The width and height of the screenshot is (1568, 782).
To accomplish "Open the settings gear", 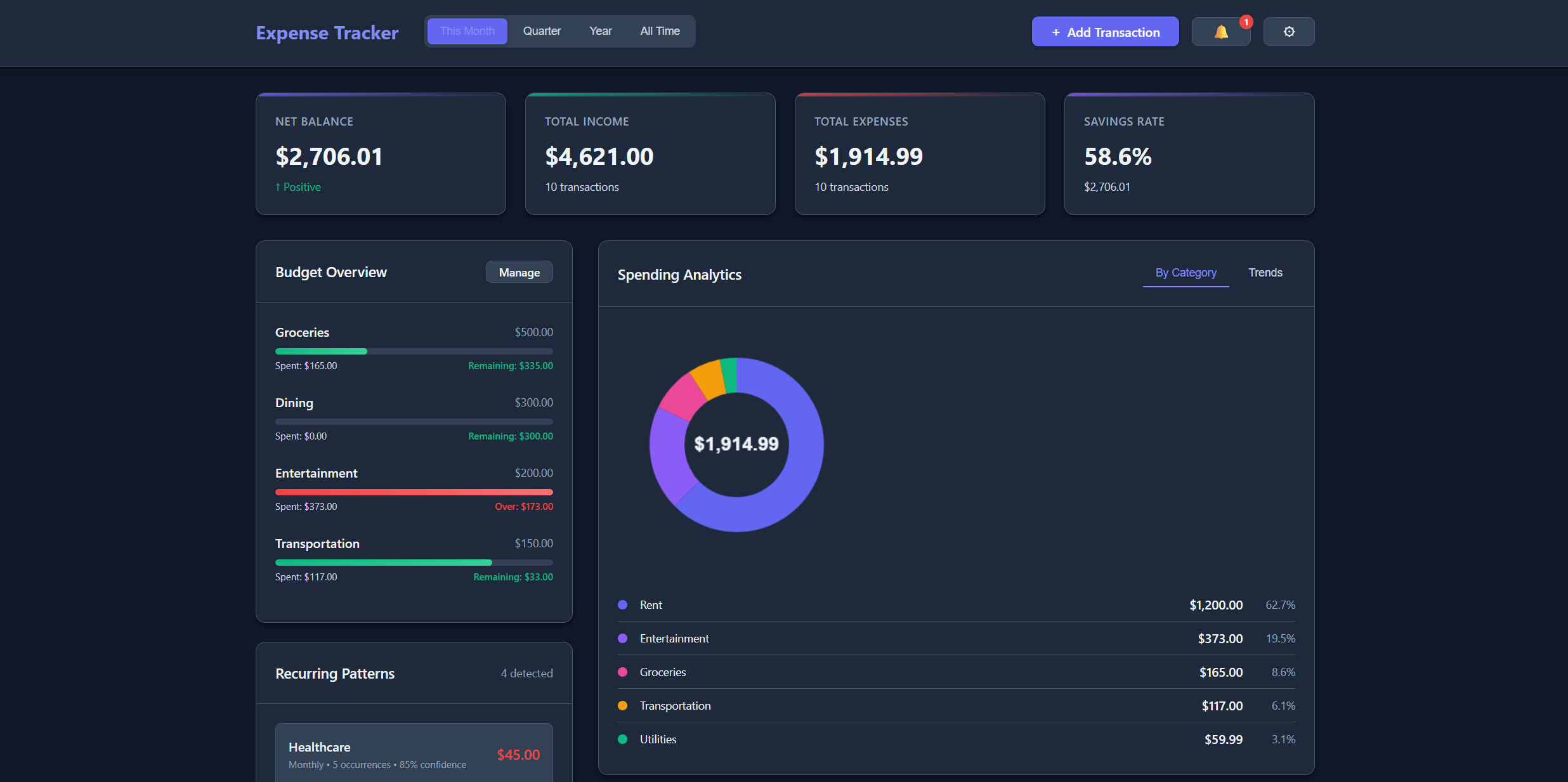I will pyautogui.click(x=1288, y=31).
